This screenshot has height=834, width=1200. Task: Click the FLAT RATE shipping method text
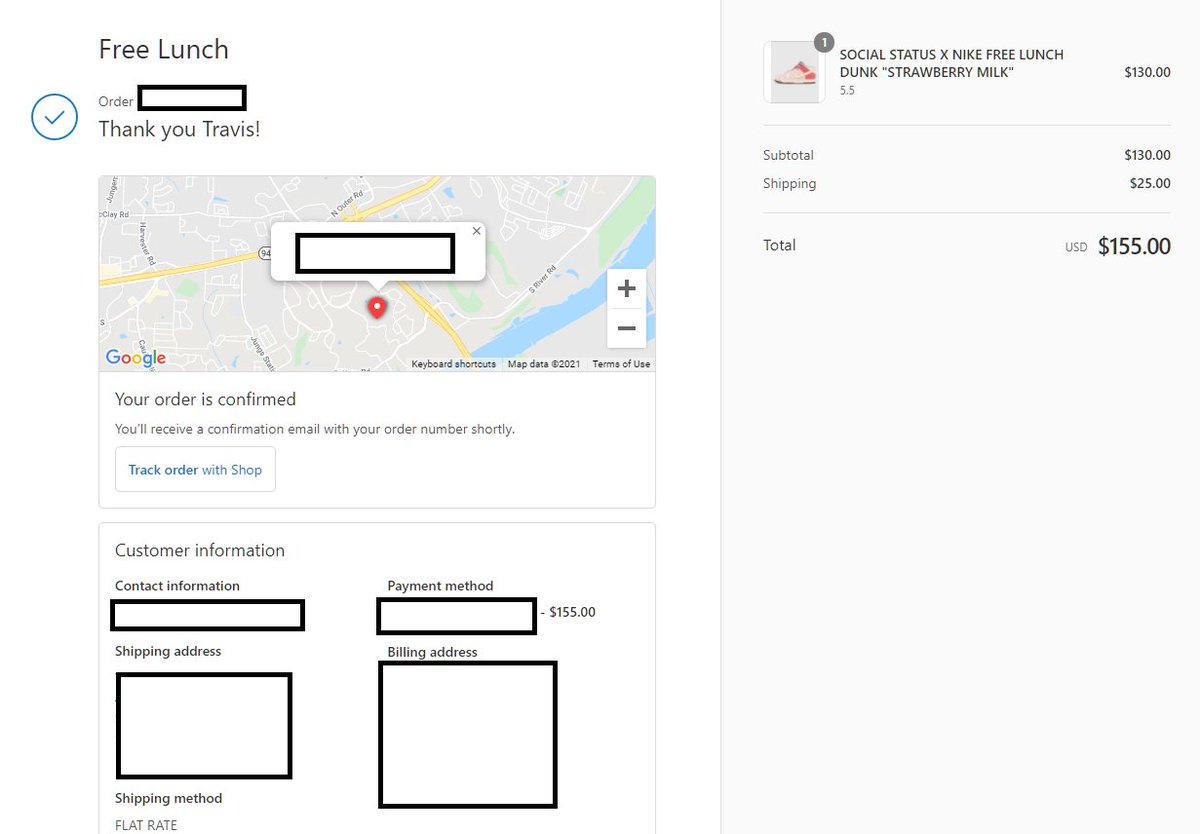(x=146, y=825)
